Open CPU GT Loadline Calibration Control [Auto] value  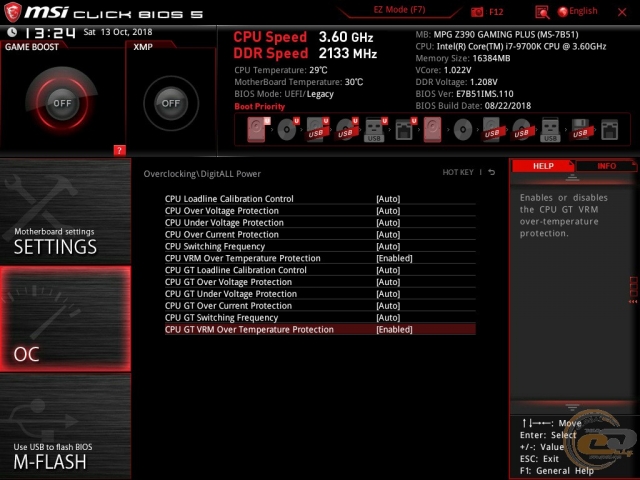point(388,270)
